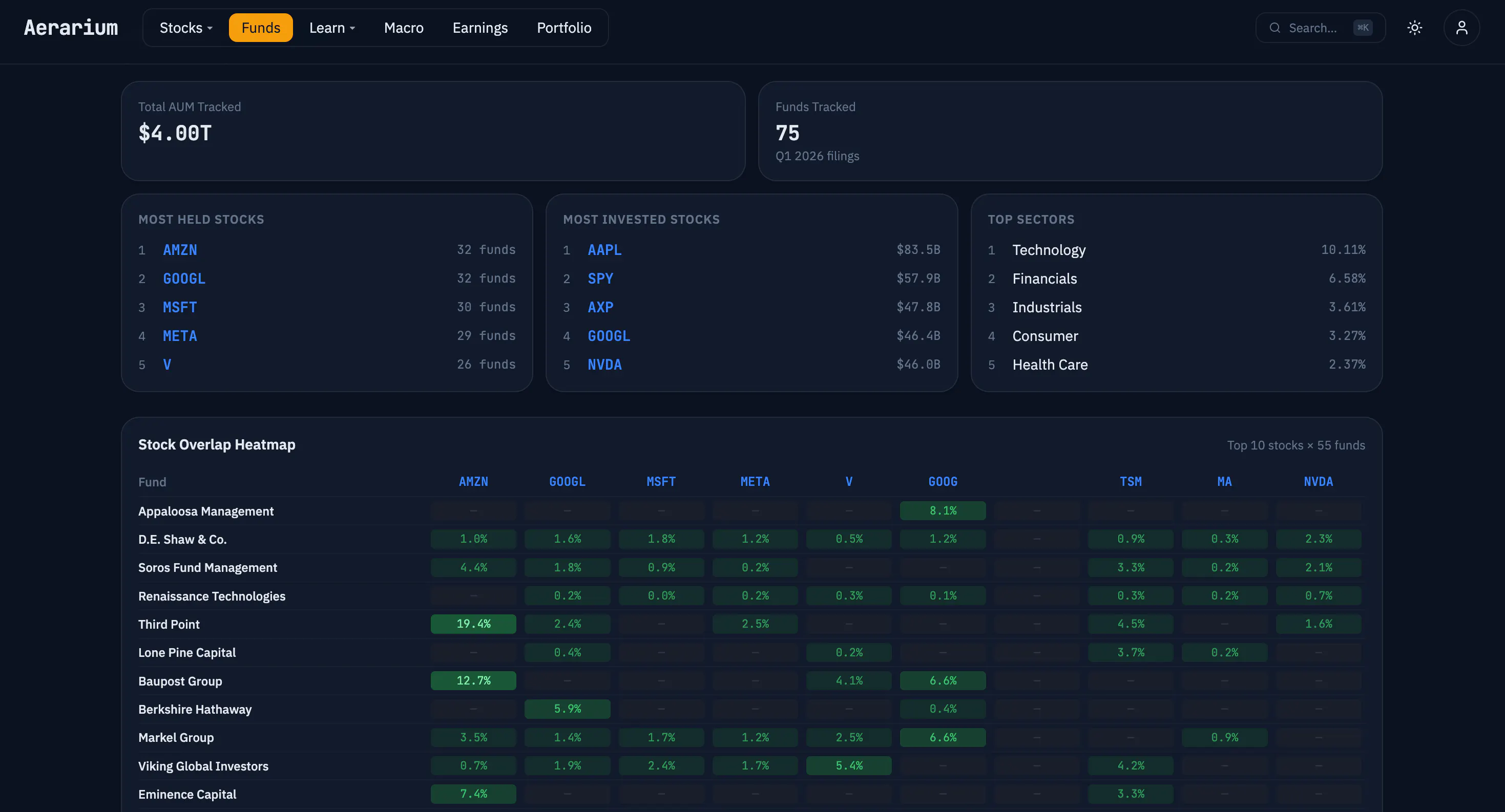Click the $83.5B value beside AAPL
The height and width of the screenshot is (812, 1505).
(x=918, y=250)
